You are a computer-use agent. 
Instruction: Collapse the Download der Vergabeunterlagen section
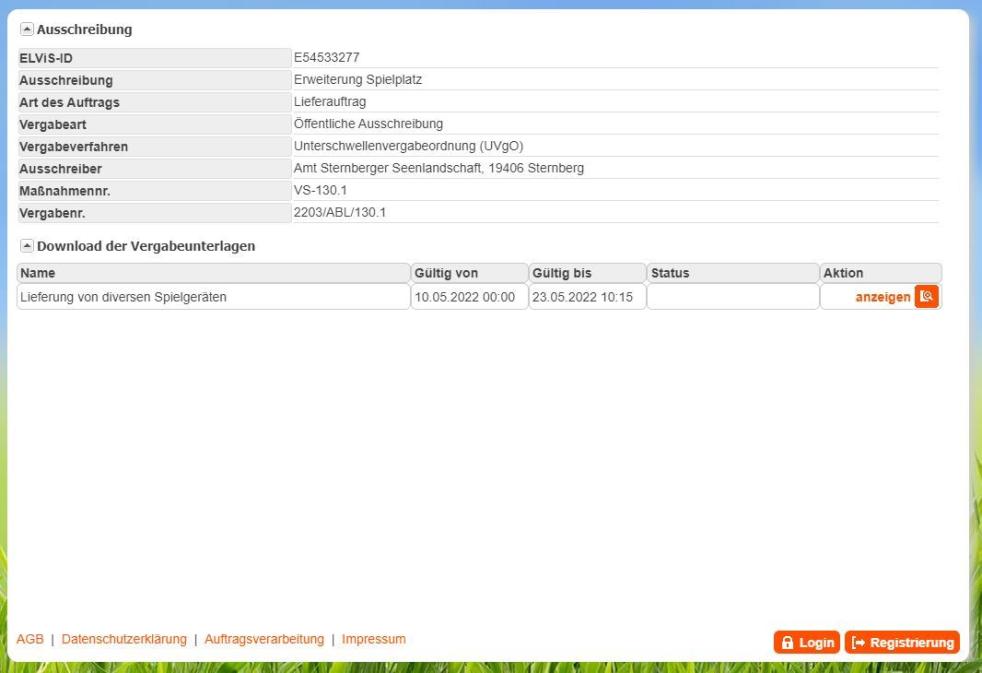click(26, 246)
